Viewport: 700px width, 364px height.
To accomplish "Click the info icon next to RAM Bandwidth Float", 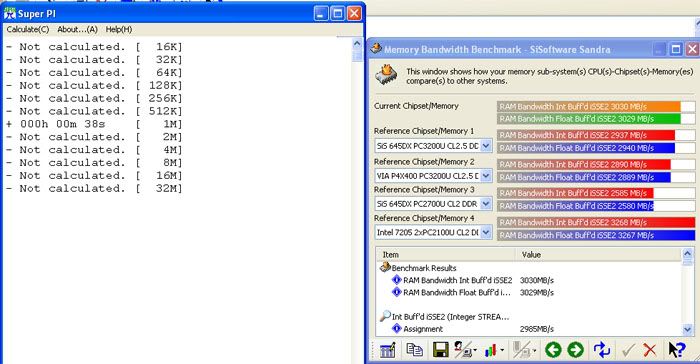I will (x=396, y=292).
